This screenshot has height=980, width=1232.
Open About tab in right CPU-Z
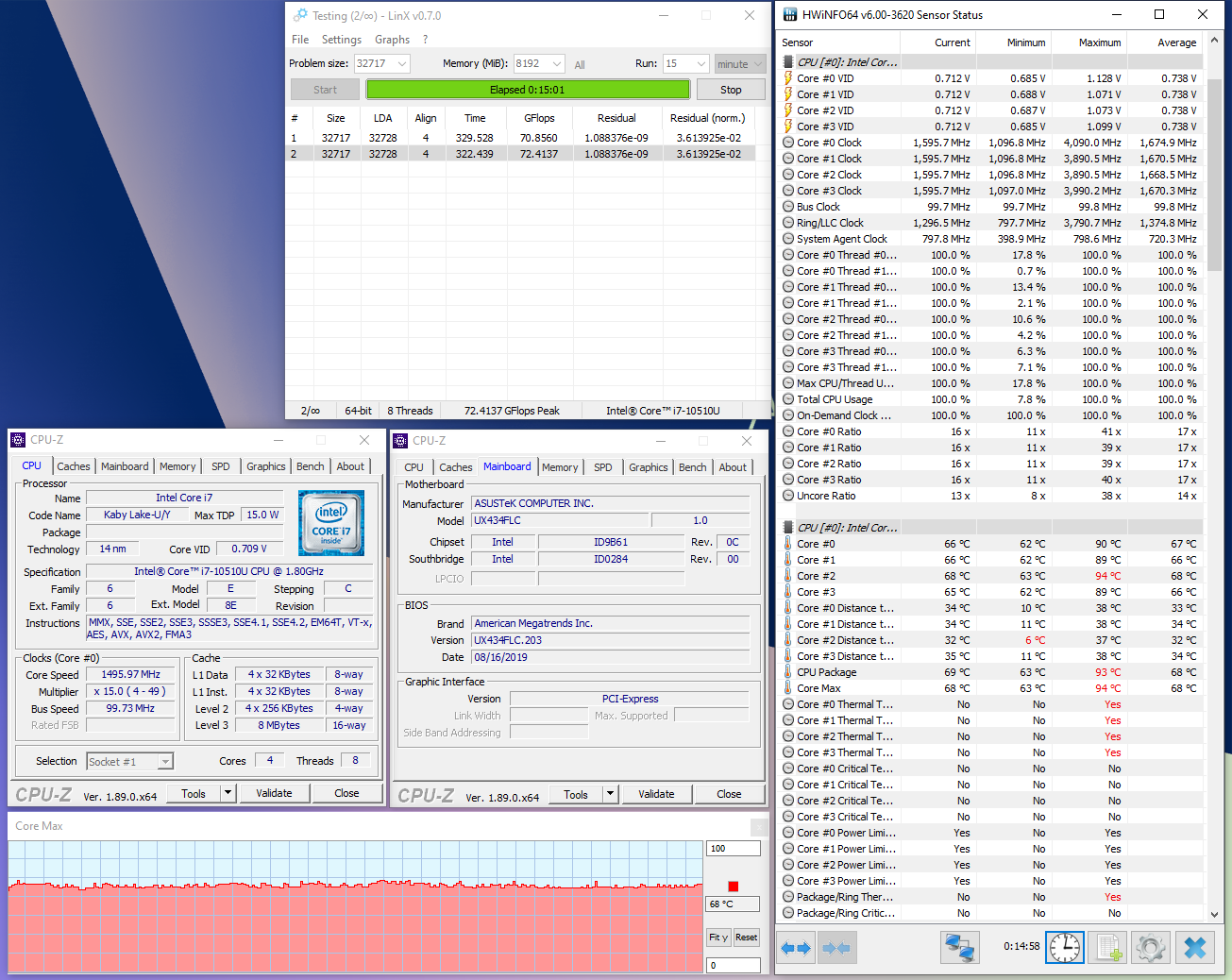click(x=733, y=467)
